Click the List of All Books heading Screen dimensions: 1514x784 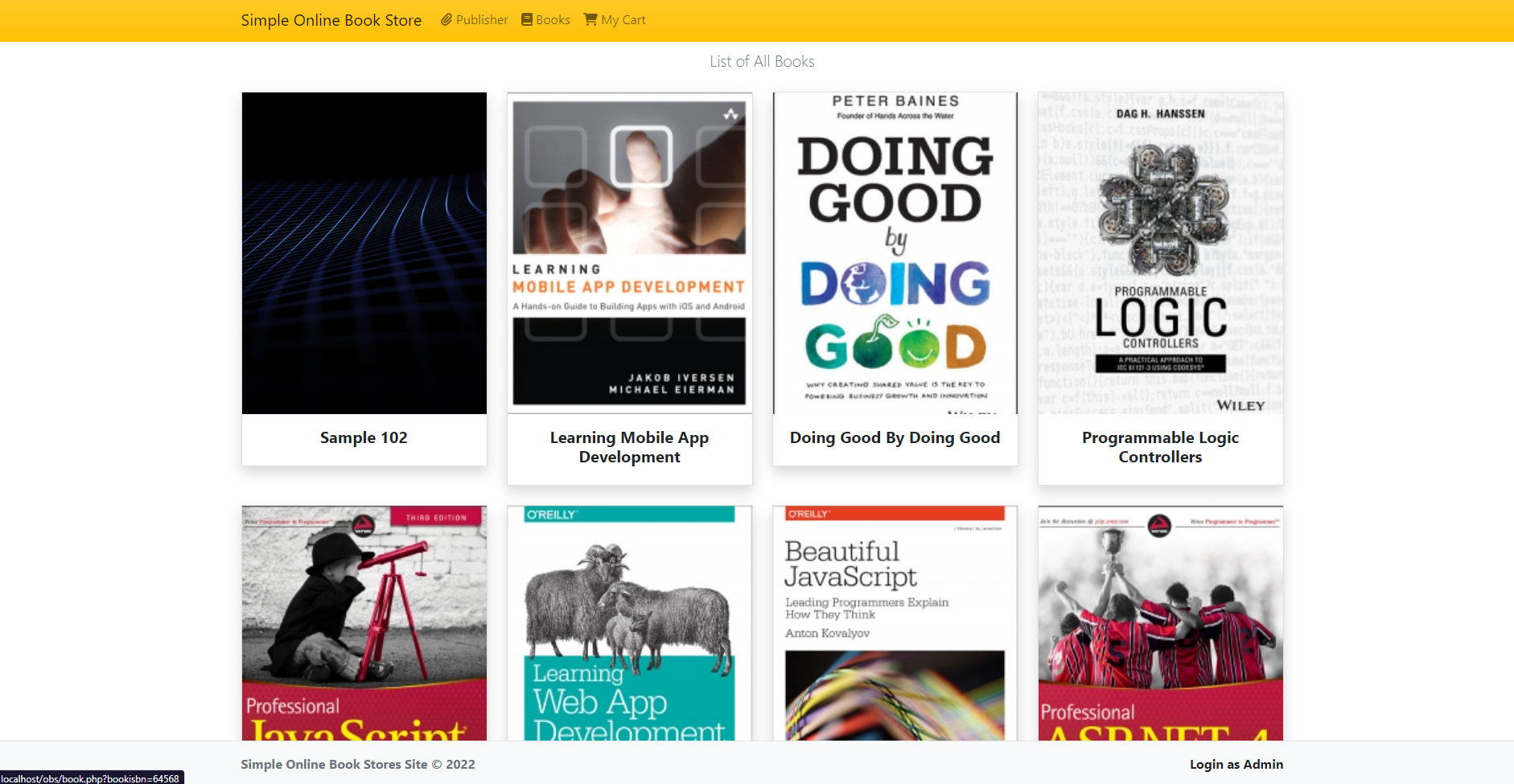tap(762, 61)
